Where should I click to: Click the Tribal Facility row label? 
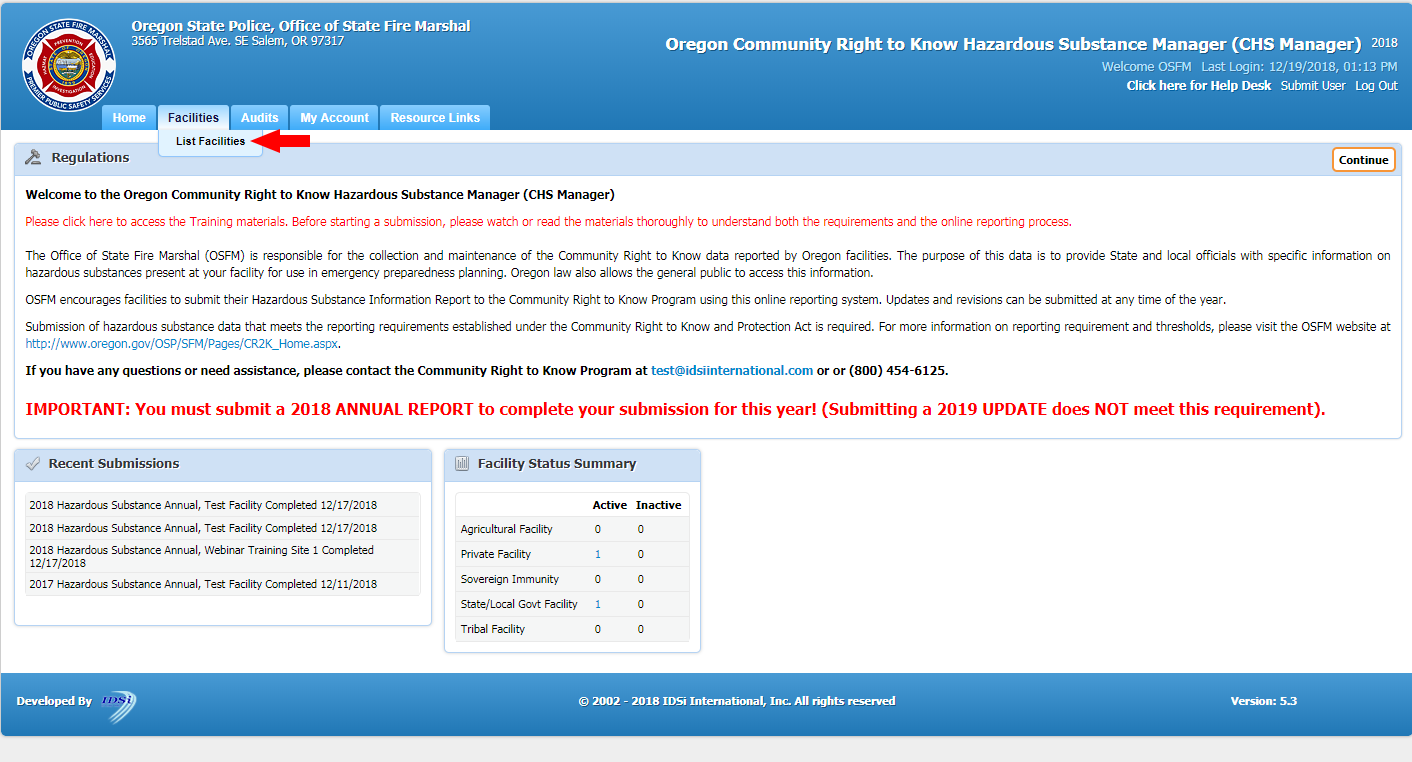(x=492, y=629)
